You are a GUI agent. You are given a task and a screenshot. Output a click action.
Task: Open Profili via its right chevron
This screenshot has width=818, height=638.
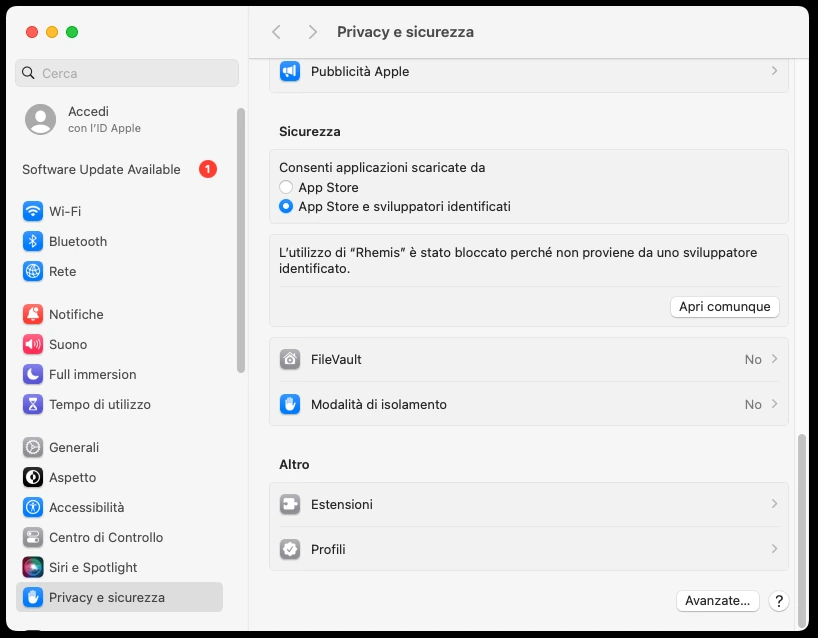[774, 549]
